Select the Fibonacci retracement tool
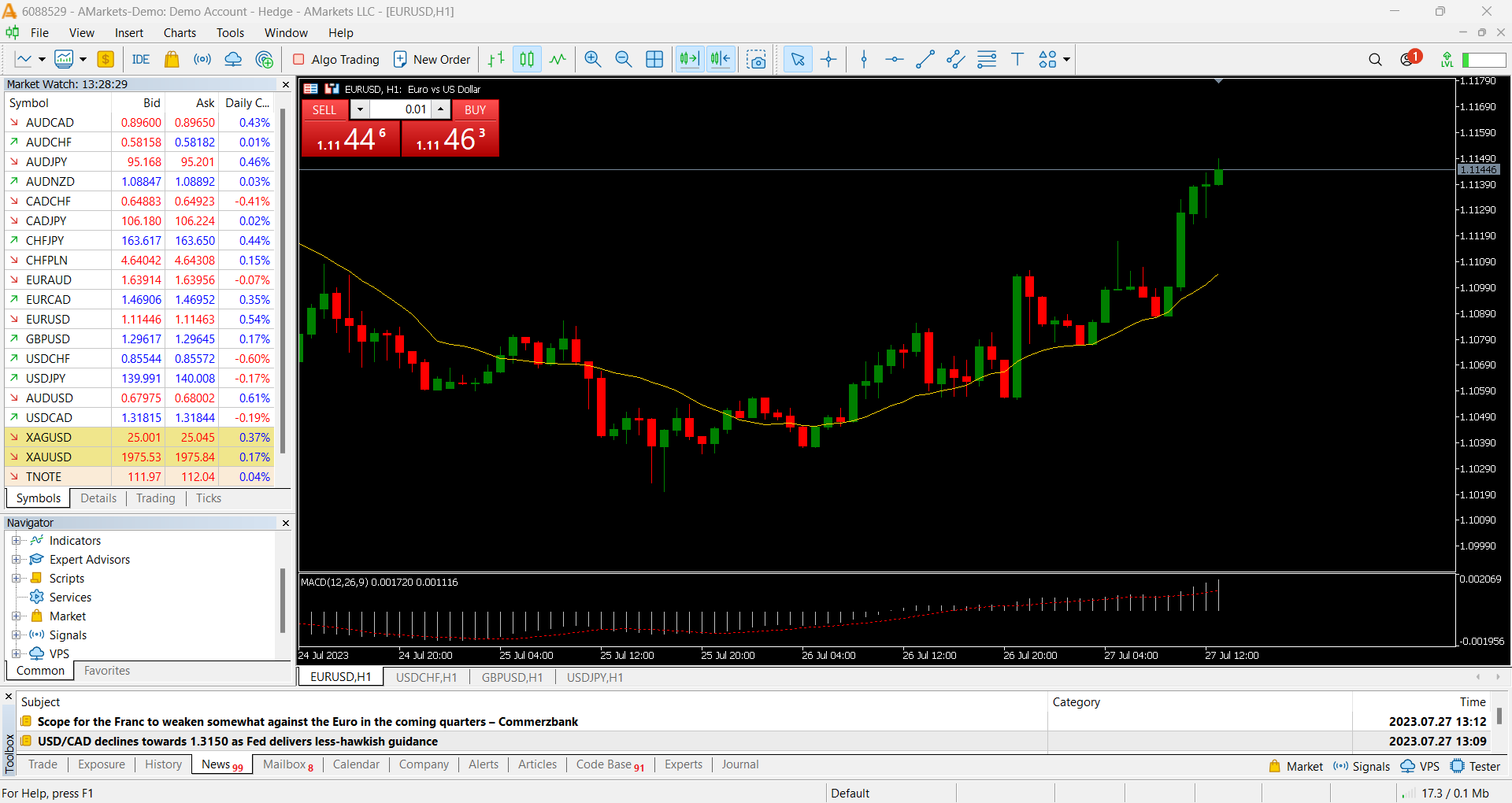1512x803 pixels. tap(987, 59)
